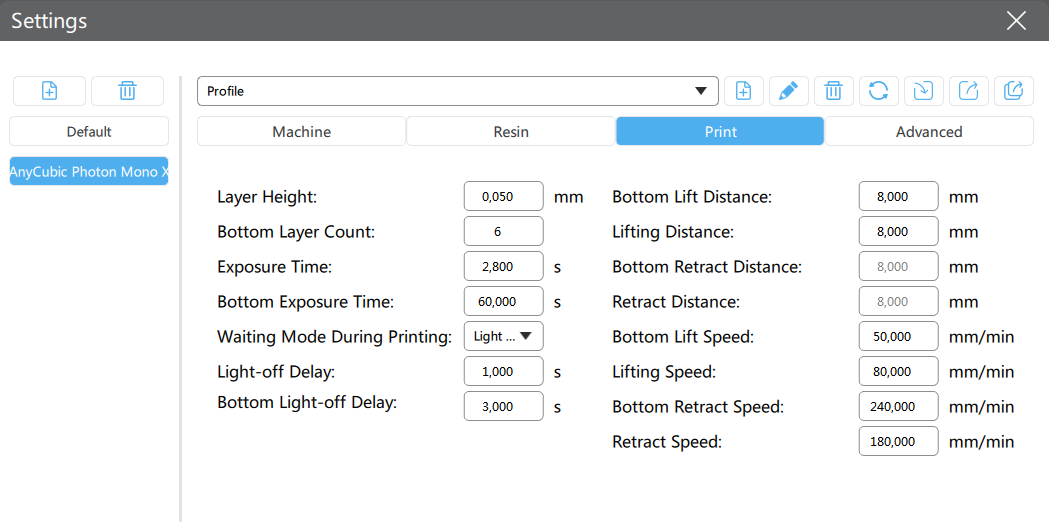Rename profile using the pencil icon

pyautogui.click(x=789, y=91)
